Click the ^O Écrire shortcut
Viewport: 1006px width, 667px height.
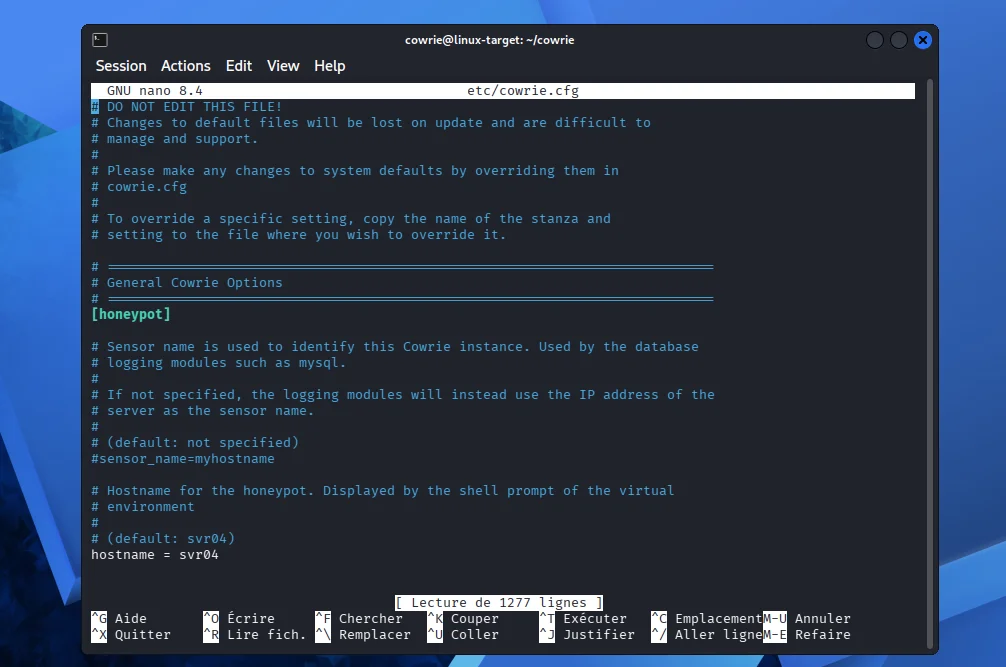tap(239, 618)
